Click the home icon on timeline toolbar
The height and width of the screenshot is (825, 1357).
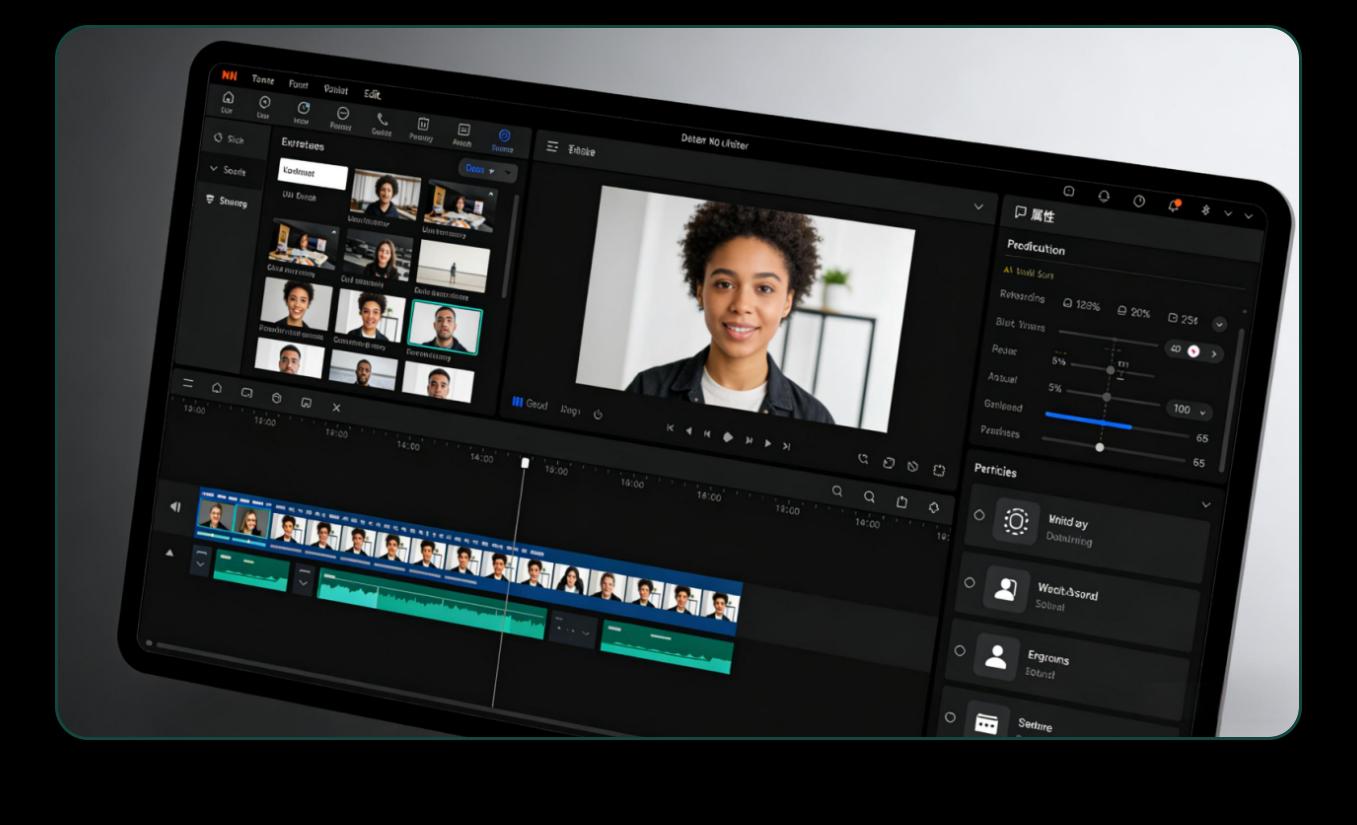point(217,388)
